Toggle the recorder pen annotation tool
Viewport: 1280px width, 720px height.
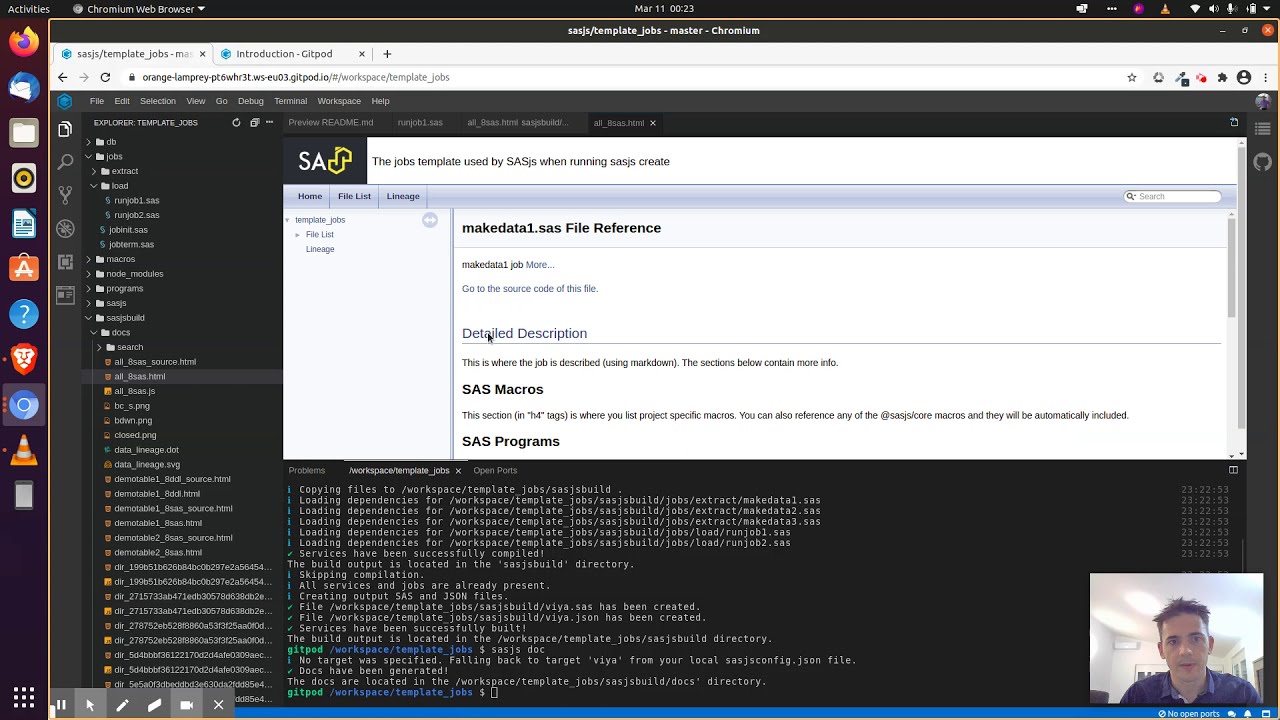pyautogui.click(x=122, y=705)
